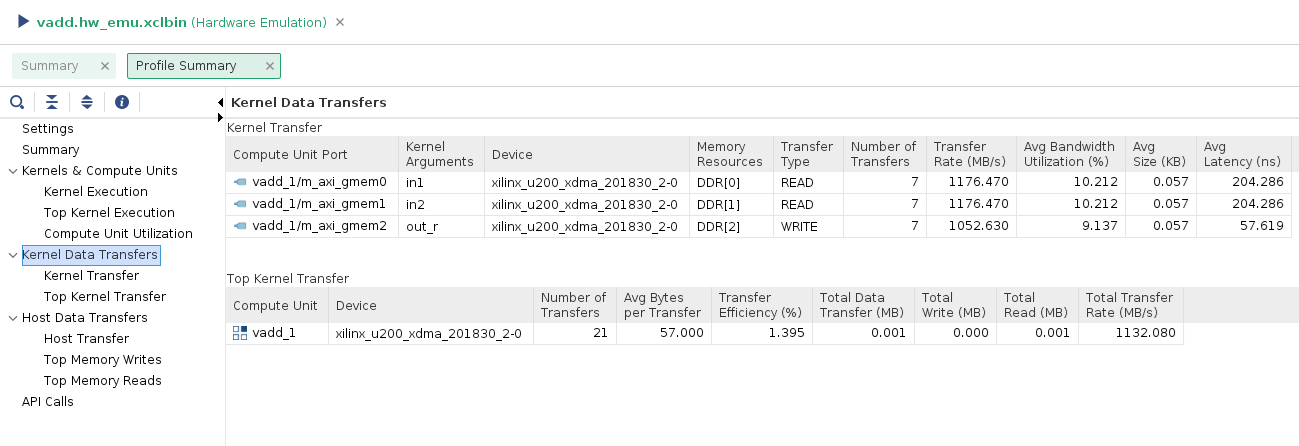The height and width of the screenshot is (446, 1299).
Task: Select the Top Memory Writes item
Action: tap(102, 360)
